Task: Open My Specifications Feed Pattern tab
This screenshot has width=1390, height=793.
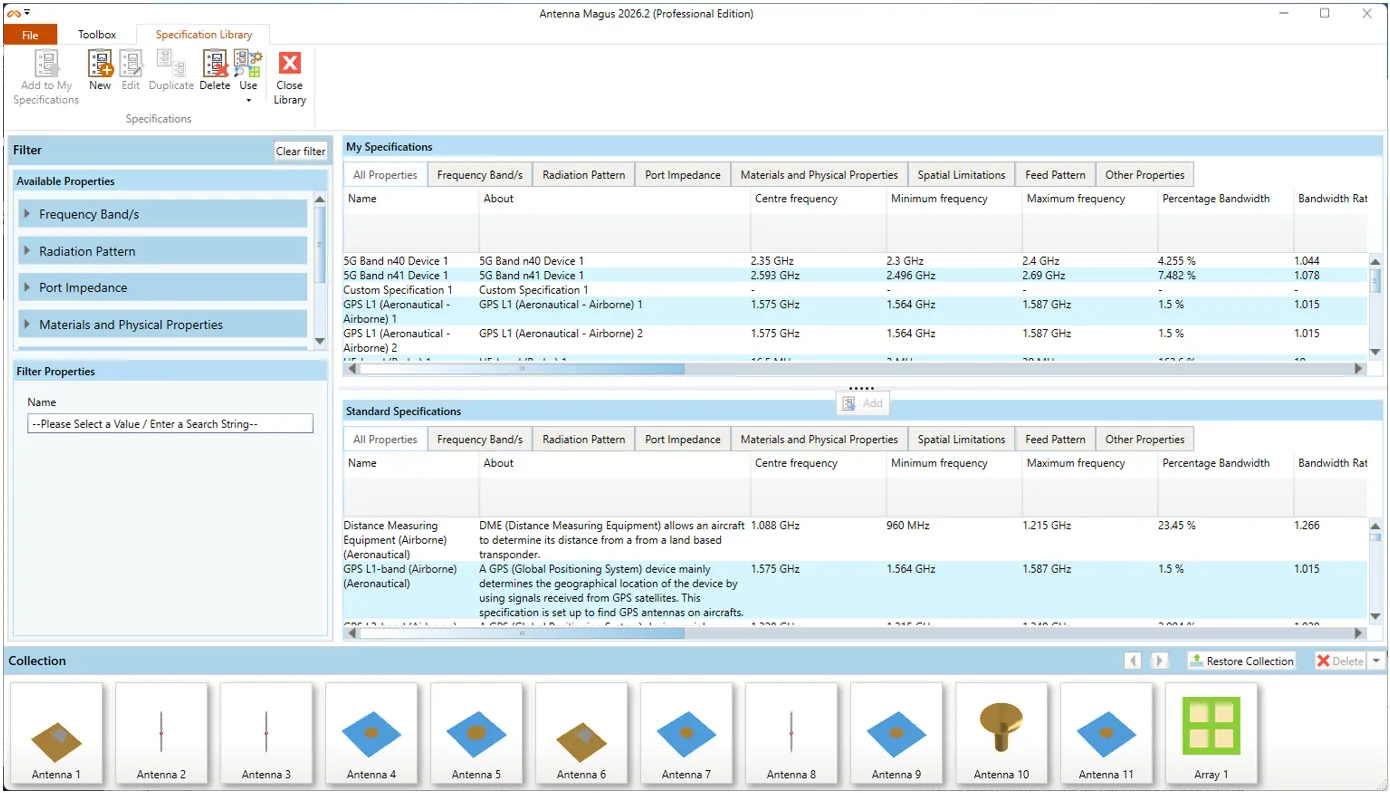Action: [1055, 175]
